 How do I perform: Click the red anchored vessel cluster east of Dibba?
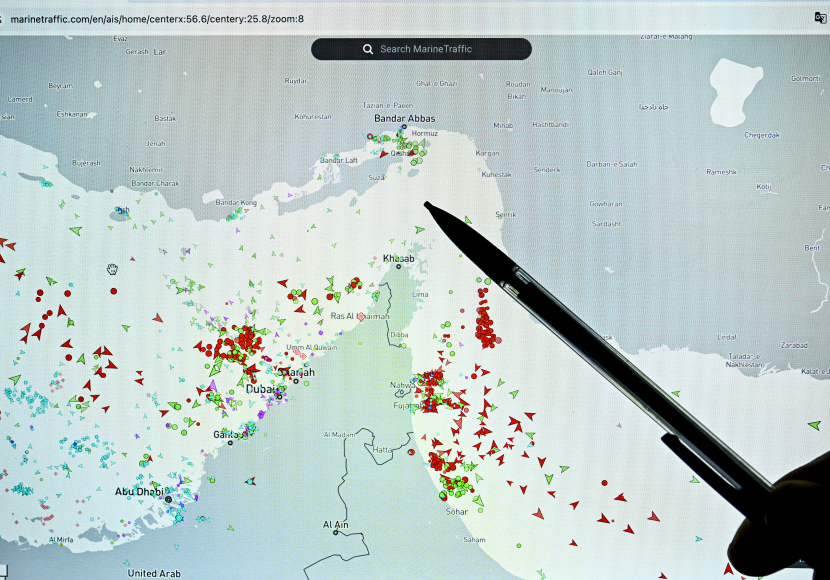point(486,325)
